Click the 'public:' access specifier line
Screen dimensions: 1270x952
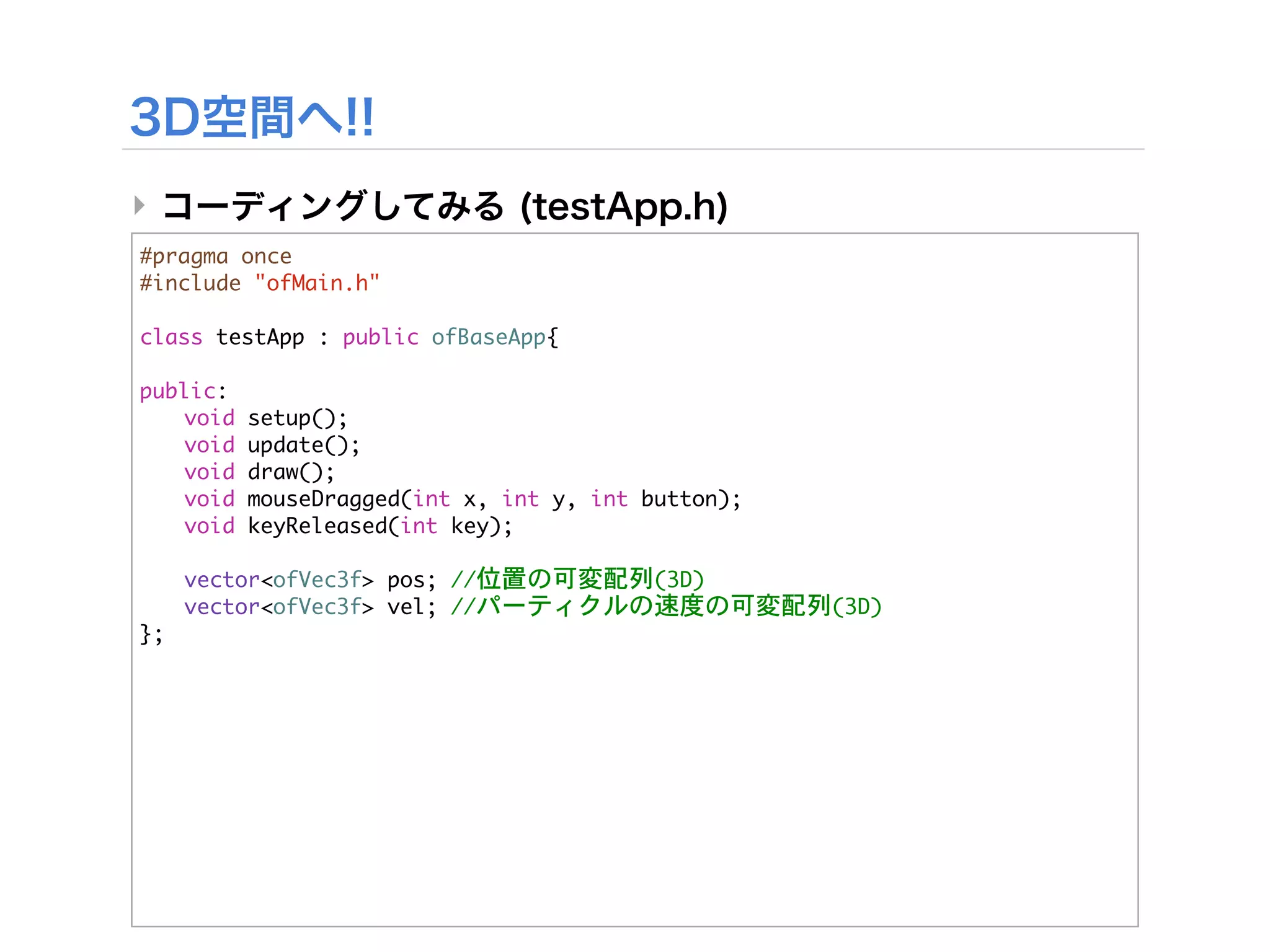[x=183, y=392]
